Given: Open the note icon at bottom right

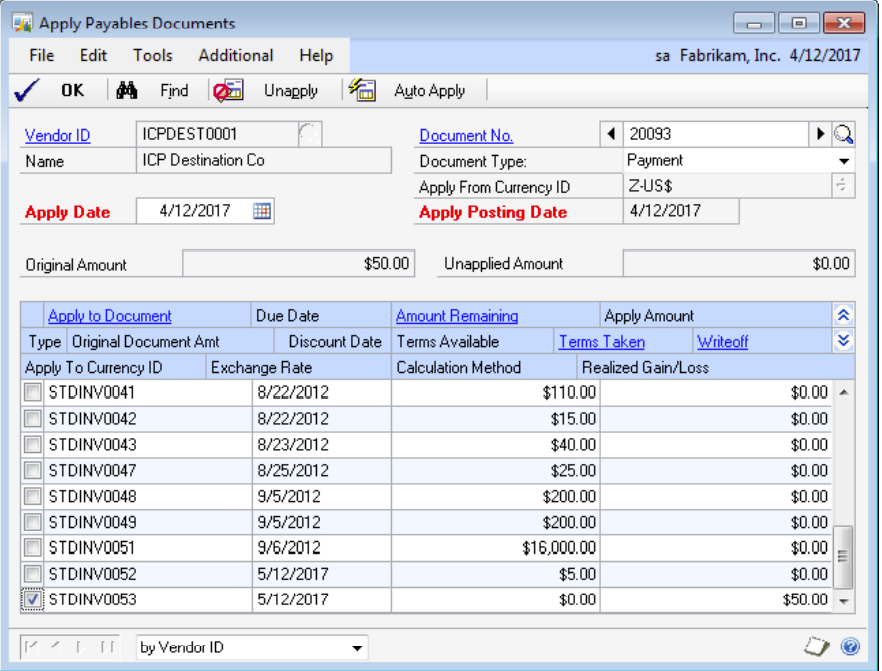Looking at the screenshot, I should [817, 647].
